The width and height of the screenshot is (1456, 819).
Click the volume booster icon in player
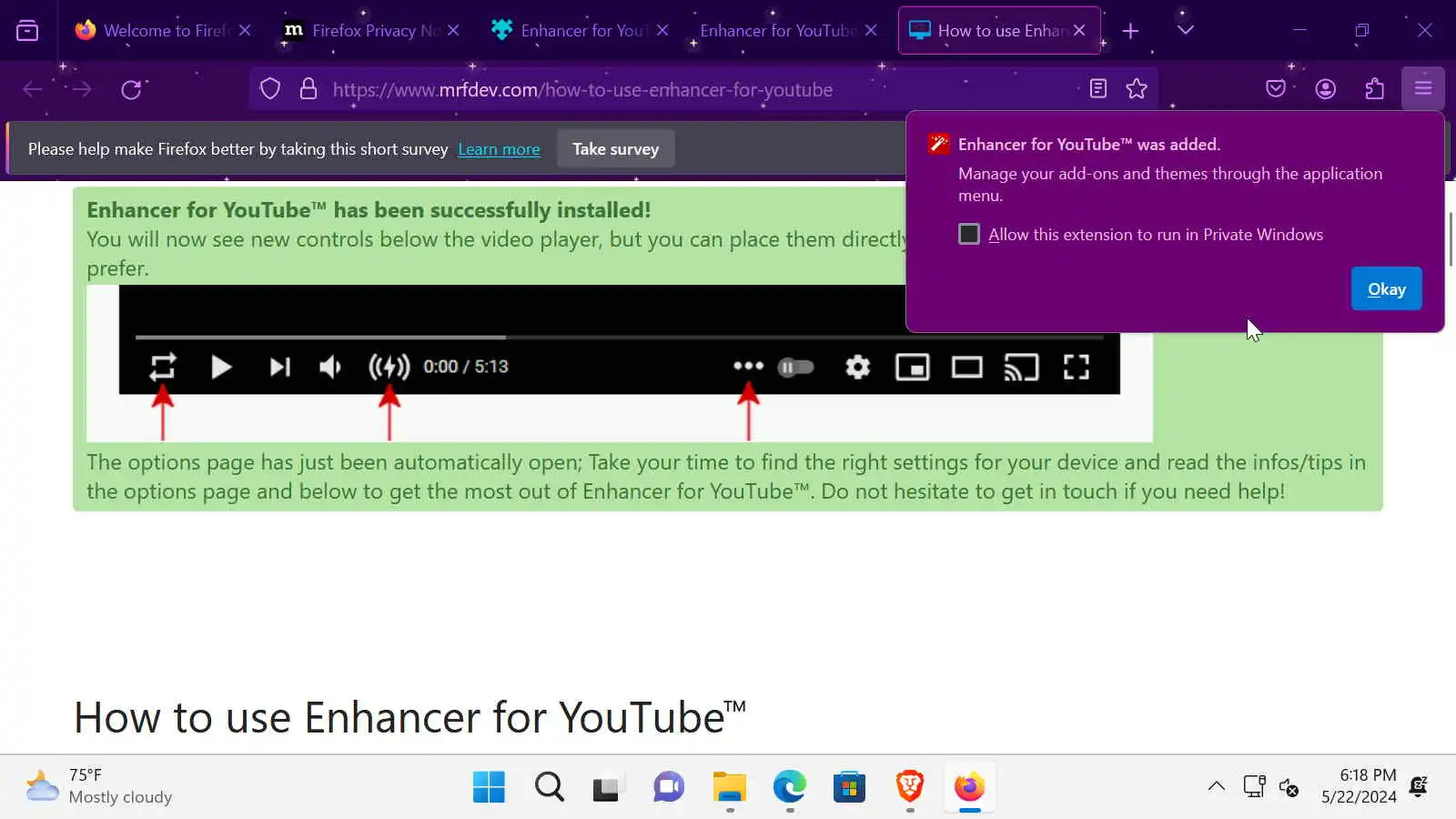pos(389,367)
